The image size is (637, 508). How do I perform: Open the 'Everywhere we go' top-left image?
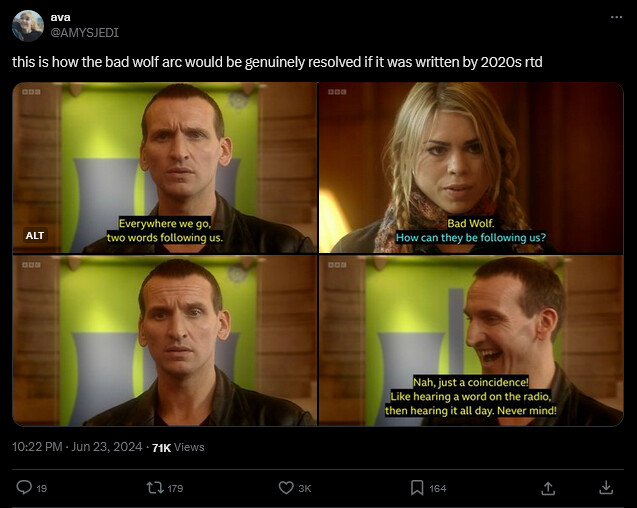pyautogui.click(x=165, y=168)
